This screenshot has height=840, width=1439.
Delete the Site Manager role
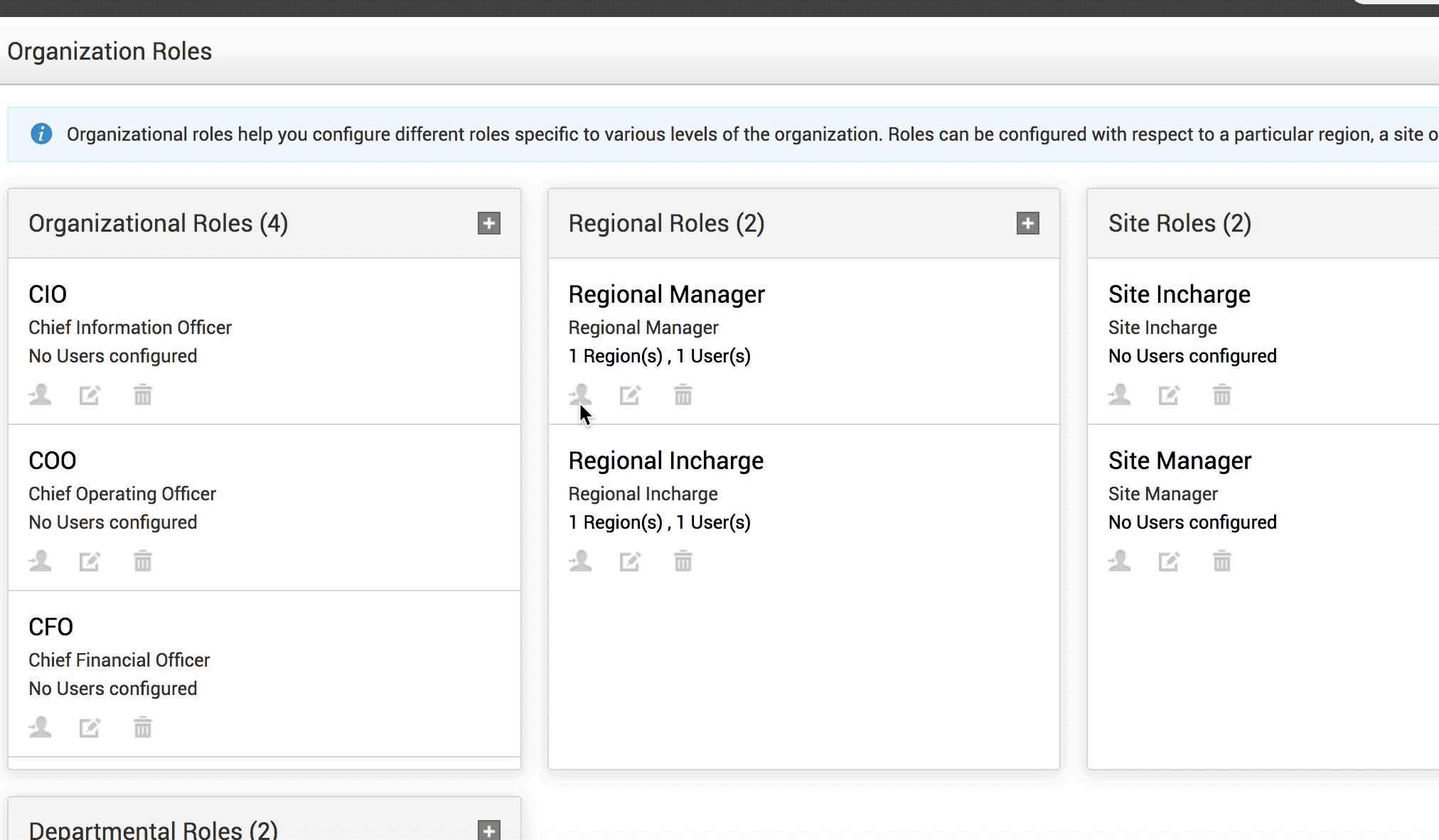click(x=1222, y=561)
